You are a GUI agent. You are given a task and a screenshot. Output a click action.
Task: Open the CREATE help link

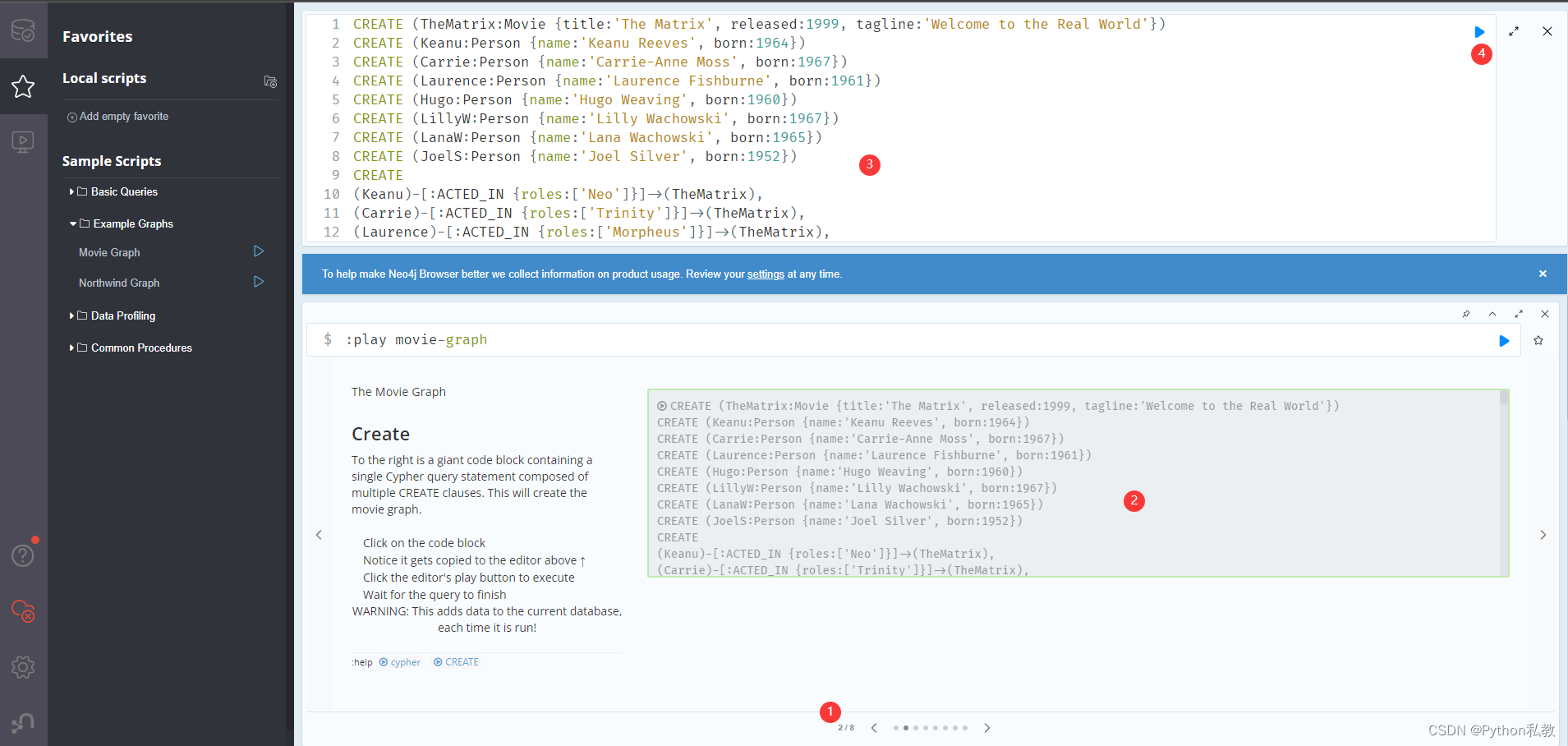coord(456,662)
